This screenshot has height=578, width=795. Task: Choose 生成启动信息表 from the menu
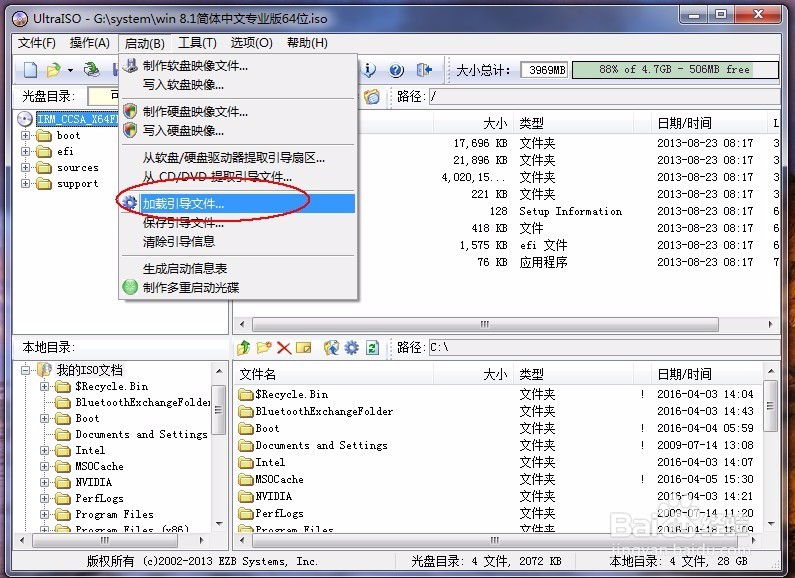point(237,268)
